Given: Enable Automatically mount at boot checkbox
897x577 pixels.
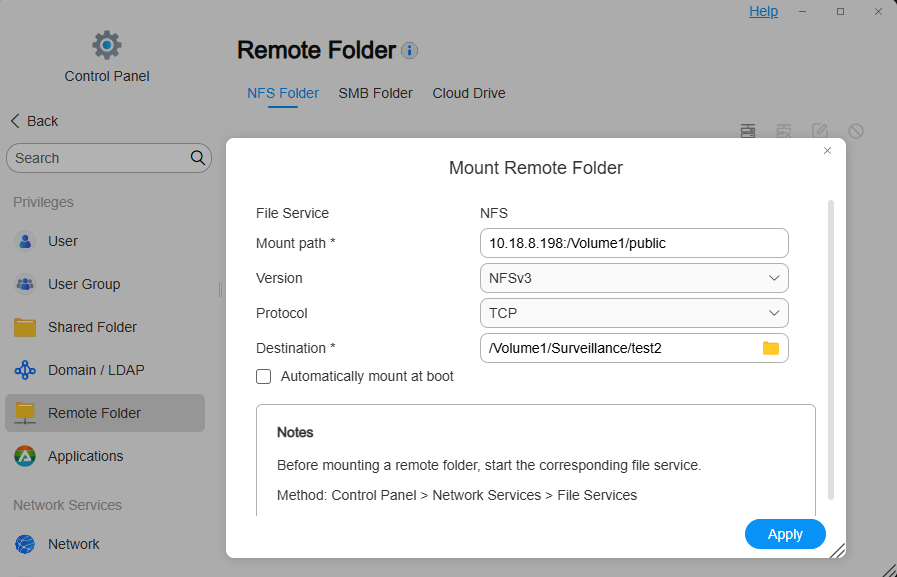Looking at the screenshot, I should coord(264,377).
